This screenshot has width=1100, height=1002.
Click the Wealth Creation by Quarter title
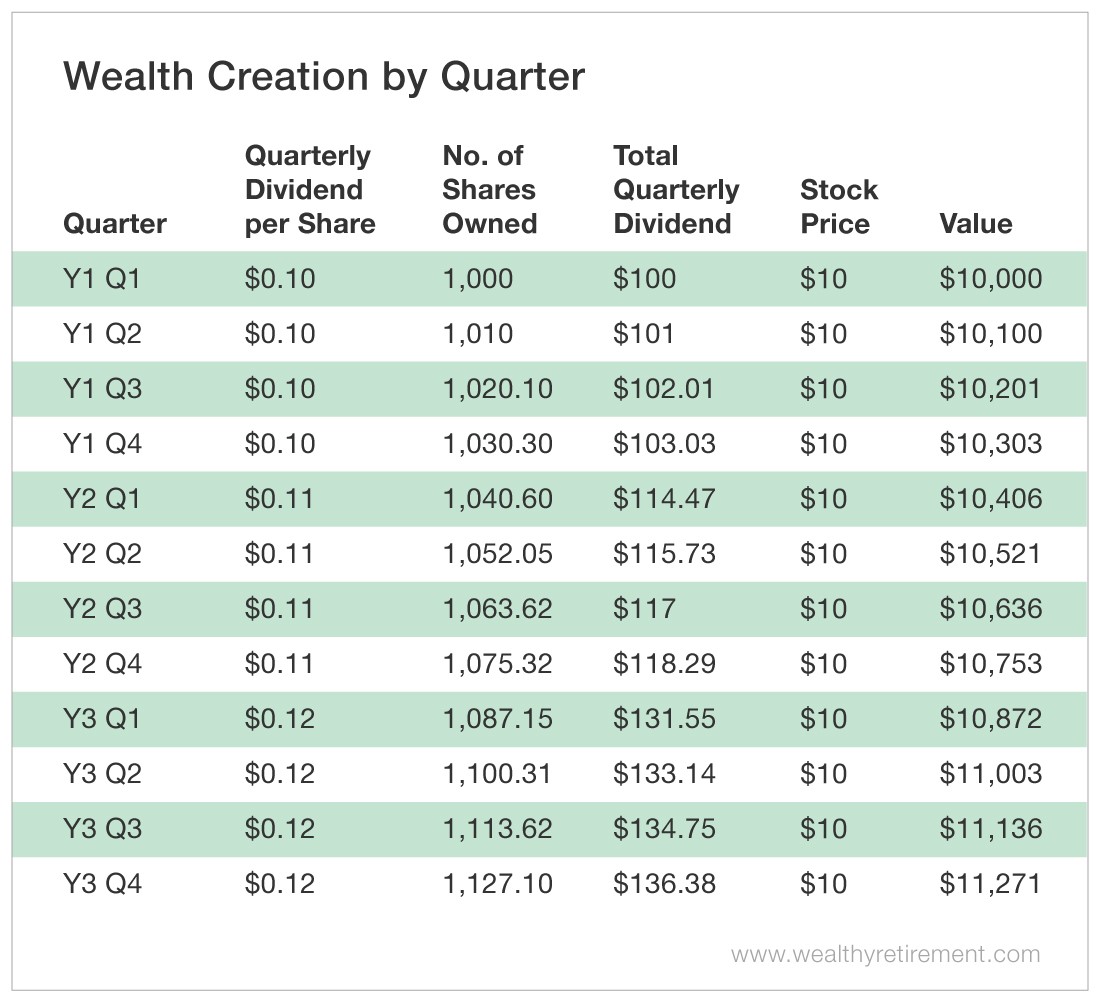(x=324, y=77)
